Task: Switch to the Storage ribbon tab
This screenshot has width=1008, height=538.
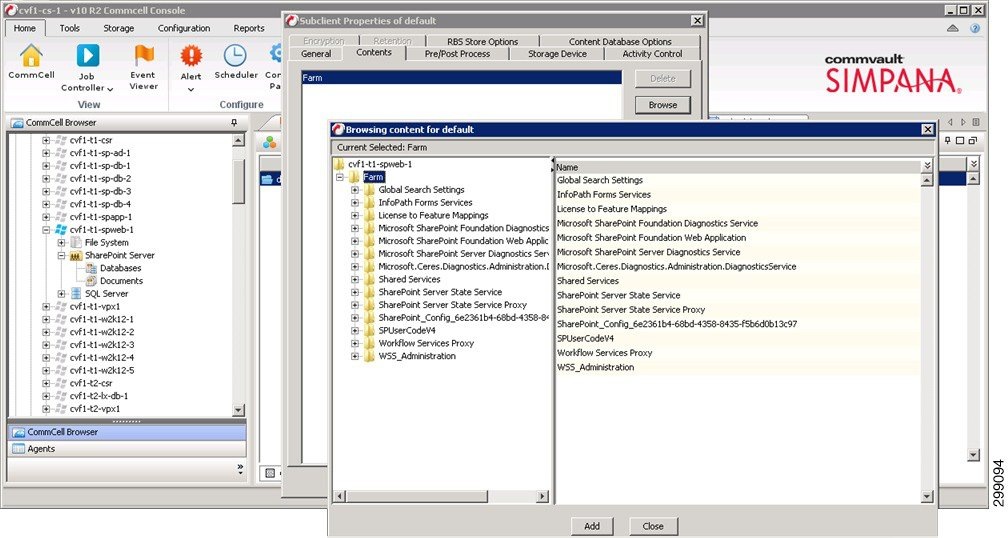Action: (x=118, y=28)
